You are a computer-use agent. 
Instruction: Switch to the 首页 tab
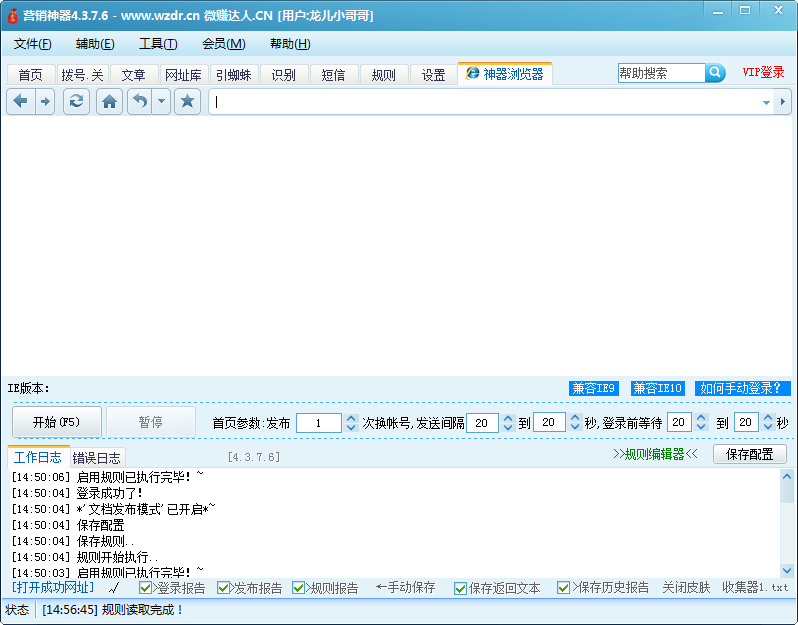[31, 75]
